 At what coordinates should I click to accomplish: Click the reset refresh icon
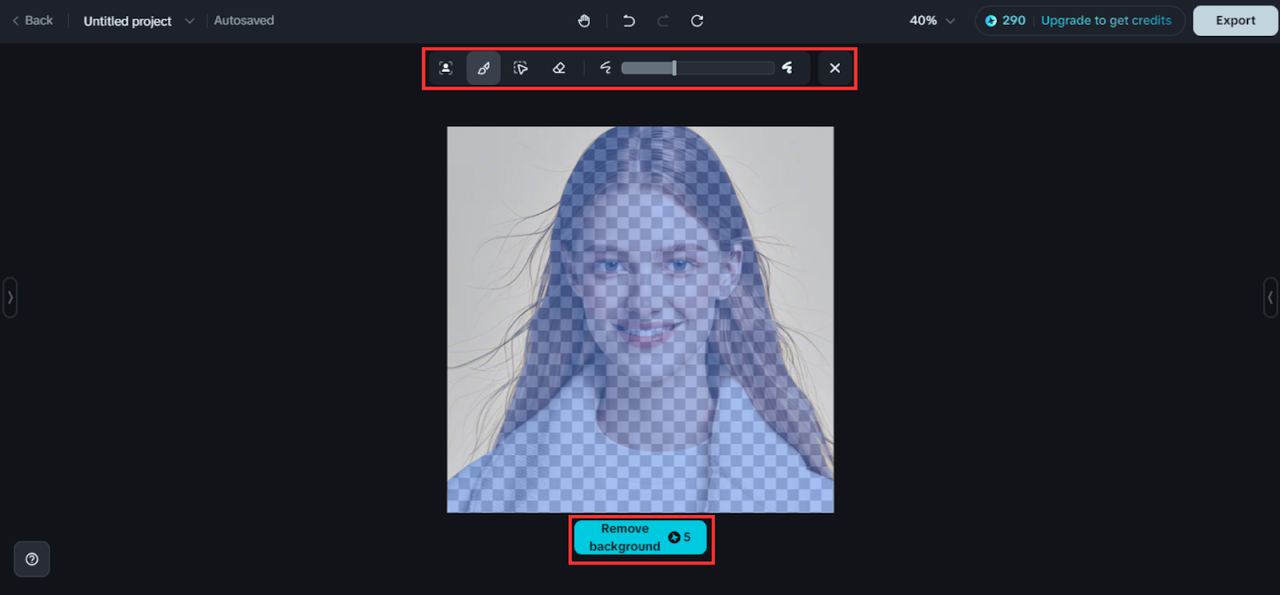click(x=697, y=20)
